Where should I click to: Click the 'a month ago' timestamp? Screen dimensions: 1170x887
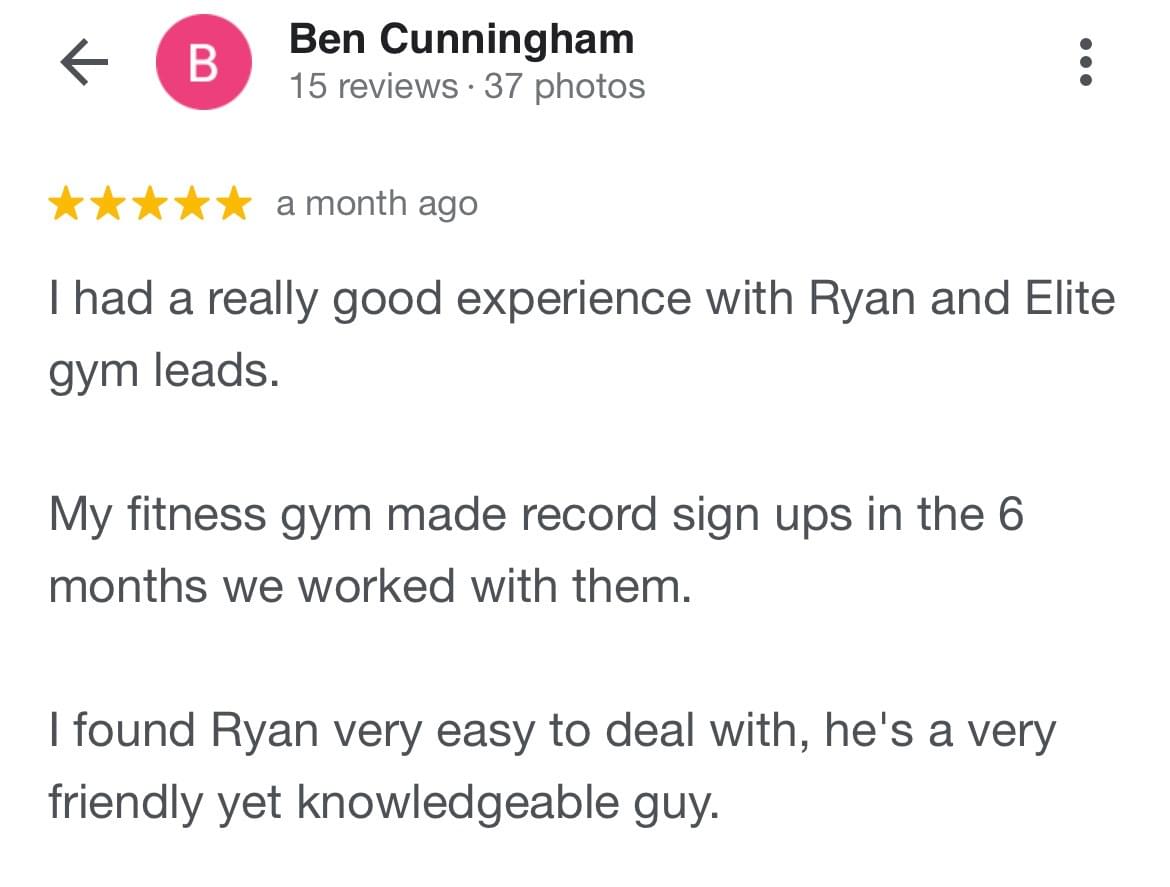[377, 204]
